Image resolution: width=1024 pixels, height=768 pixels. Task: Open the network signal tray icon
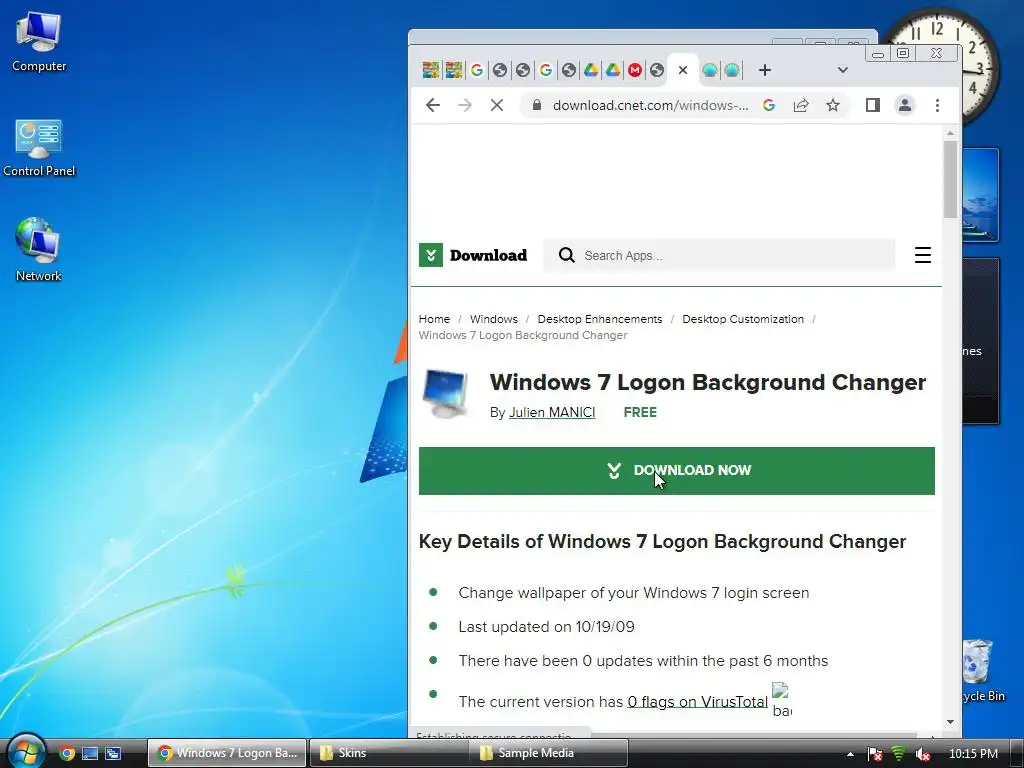(899, 754)
